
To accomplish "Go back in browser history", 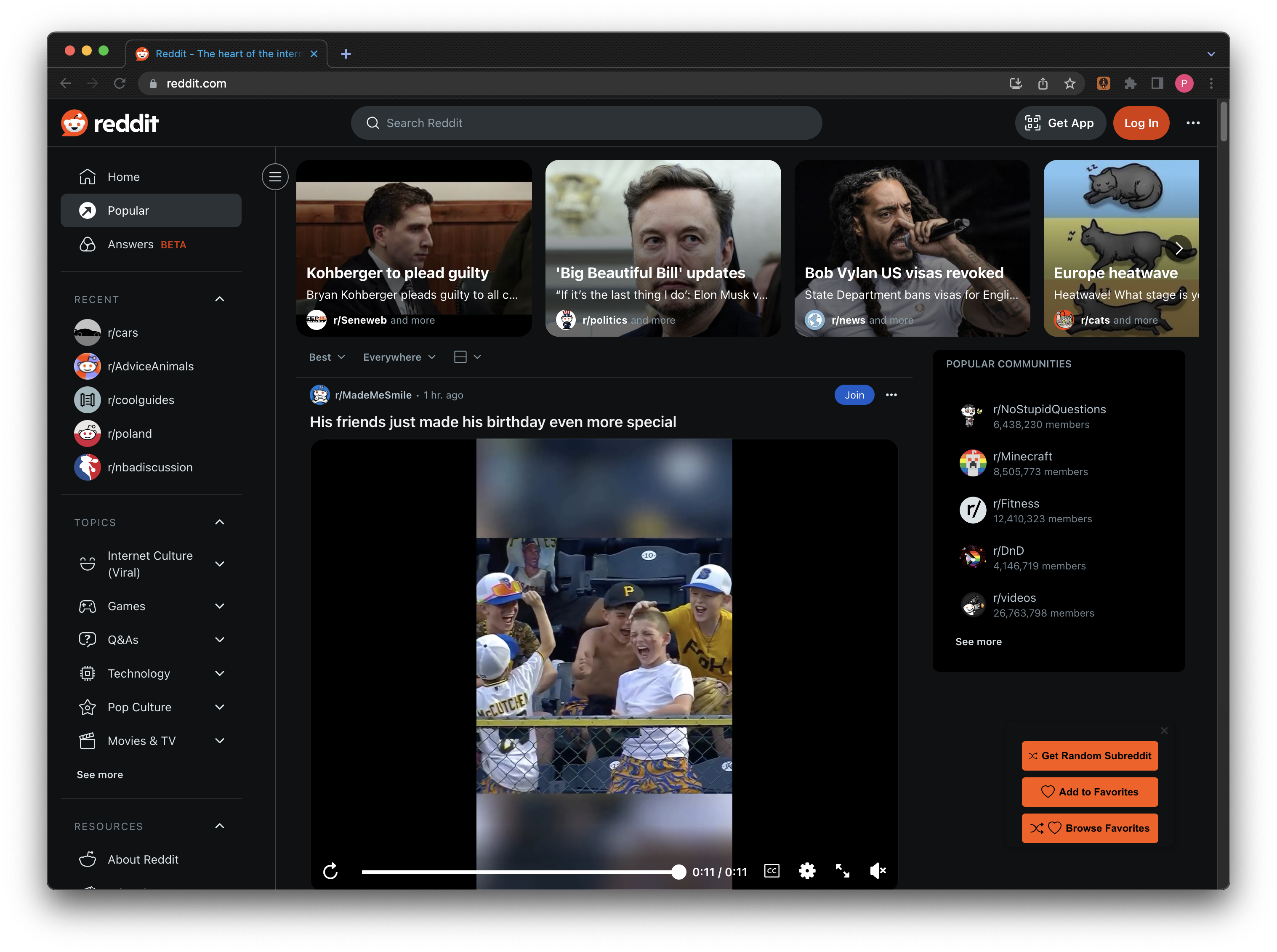I will click(66, 84).
